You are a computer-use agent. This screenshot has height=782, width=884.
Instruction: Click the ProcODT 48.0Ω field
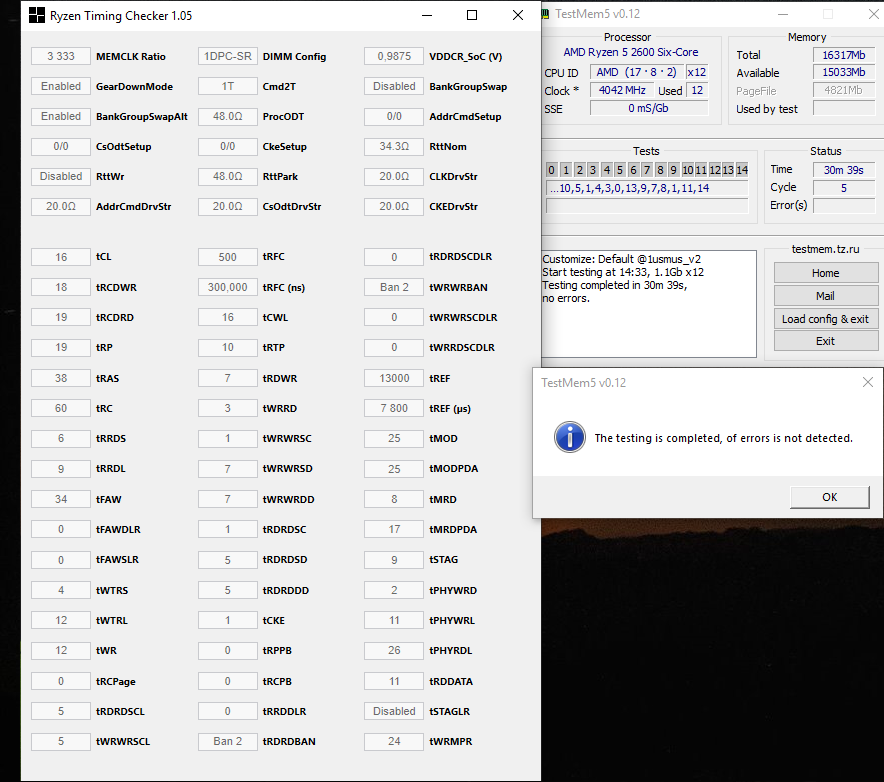pyautogui.click(x=228, y=116)
